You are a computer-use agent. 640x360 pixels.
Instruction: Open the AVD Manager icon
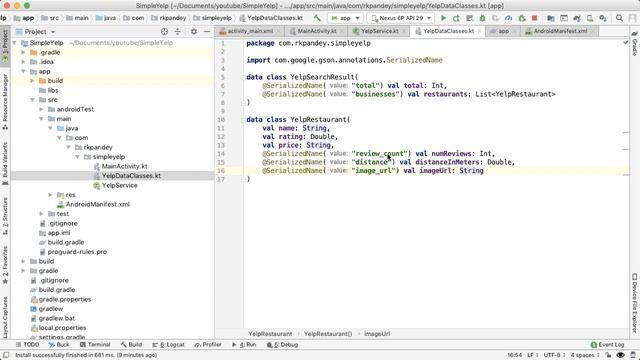coord(590,18)
